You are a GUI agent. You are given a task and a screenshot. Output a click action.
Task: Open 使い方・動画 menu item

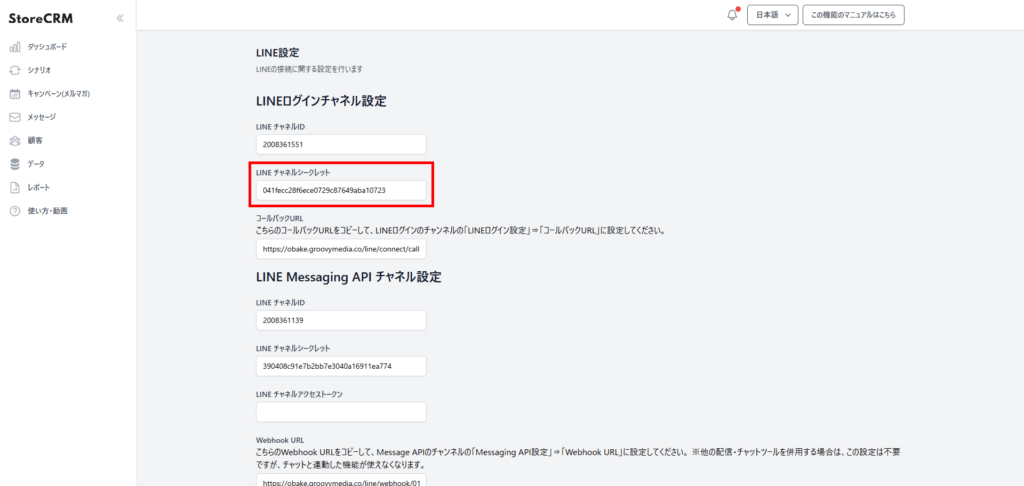(48, 211)
